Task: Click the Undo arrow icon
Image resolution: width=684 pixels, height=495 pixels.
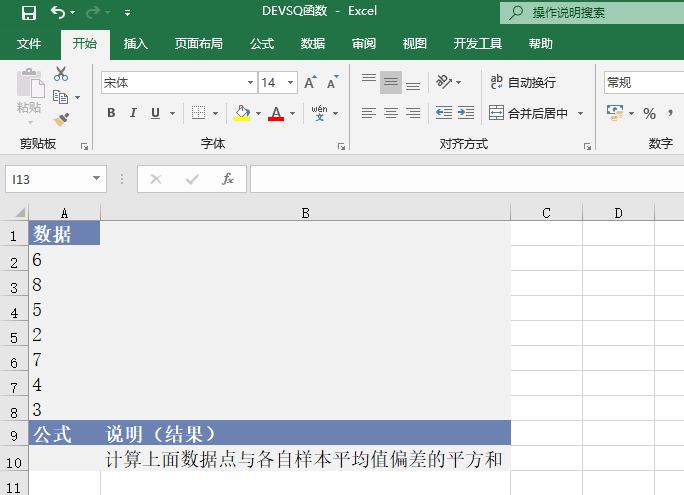Action: 58,13
